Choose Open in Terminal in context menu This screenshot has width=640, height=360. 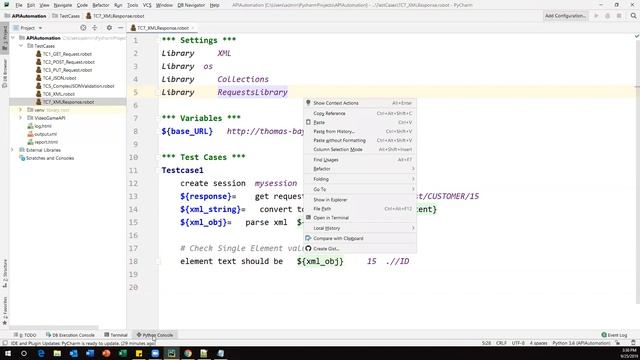tap(360, 218)
